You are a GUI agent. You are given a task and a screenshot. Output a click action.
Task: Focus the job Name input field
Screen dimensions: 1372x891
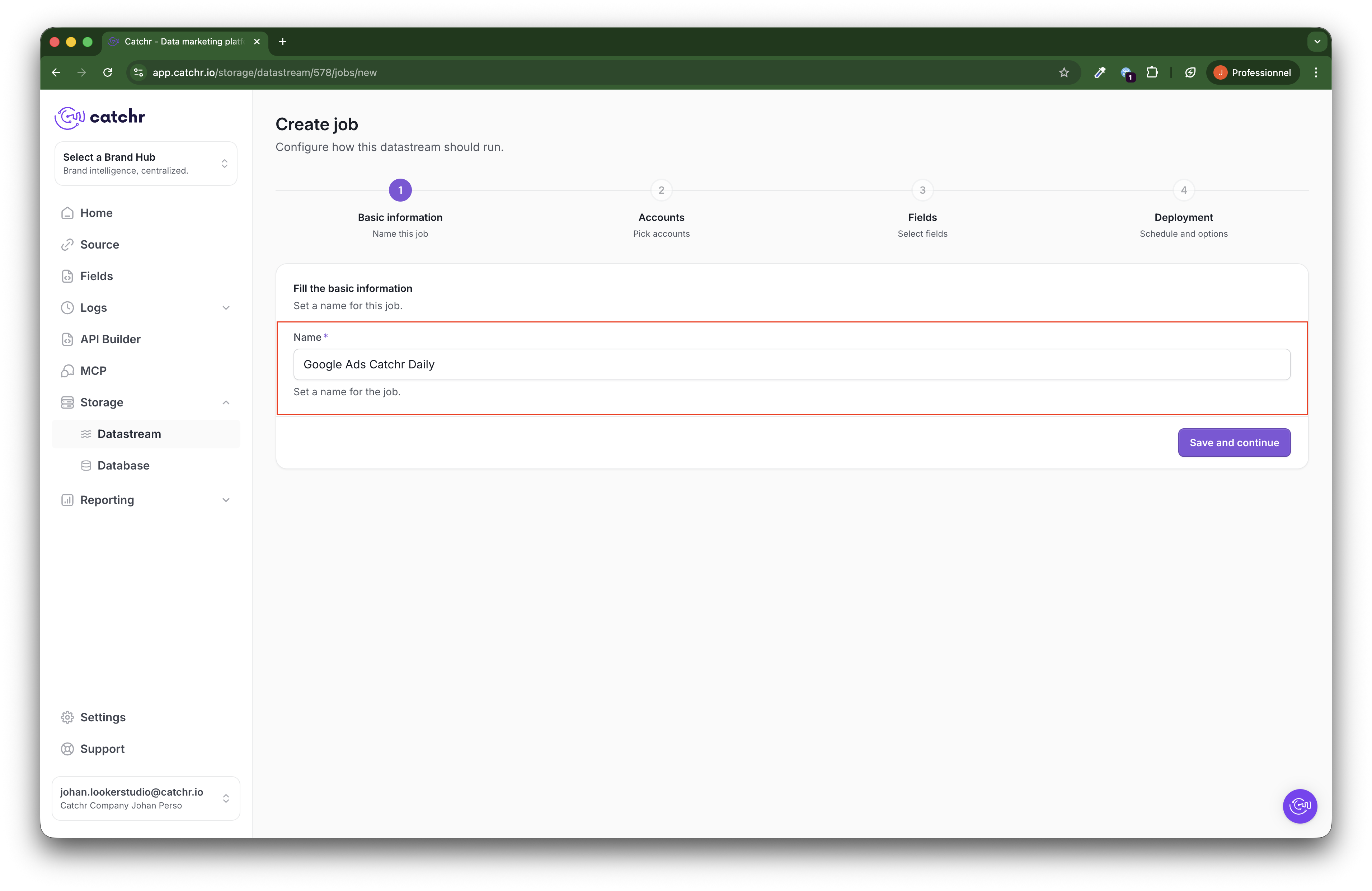tap(791, 364)
